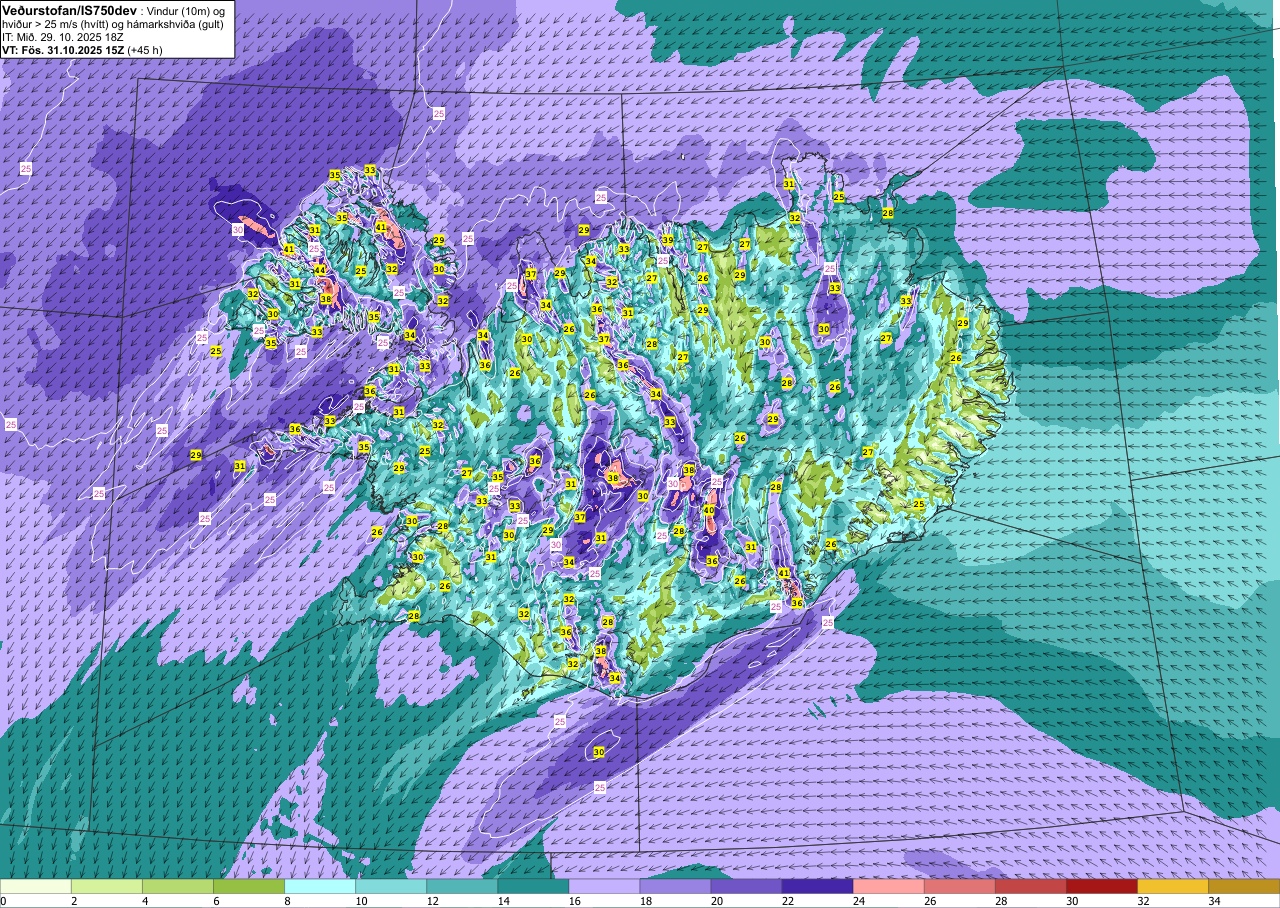
Task: Click the bold title 'Veðurstofan/IS750dev'
Action: (69, 9)
